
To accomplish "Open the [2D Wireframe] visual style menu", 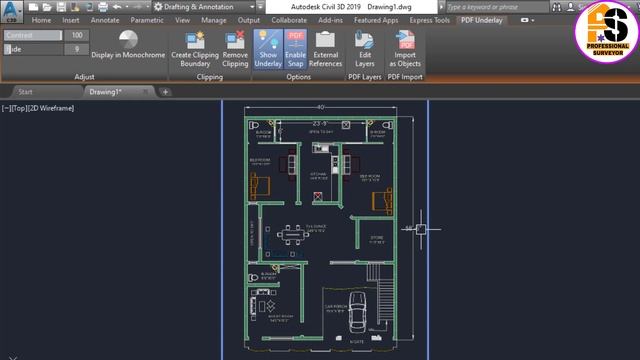I will [x=51, y=108].
